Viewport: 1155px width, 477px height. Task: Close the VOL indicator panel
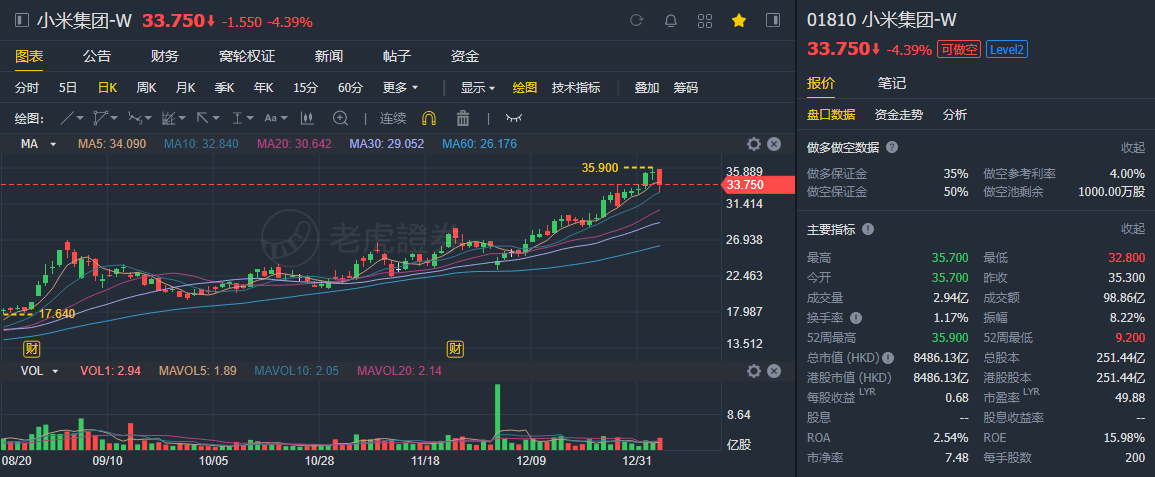[773, 370]
